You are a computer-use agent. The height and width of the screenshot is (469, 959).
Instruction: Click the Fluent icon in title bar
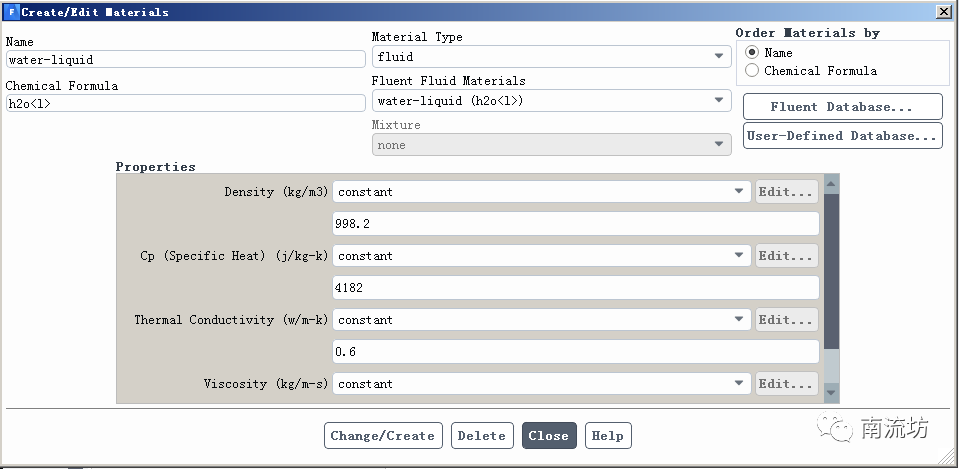[11, 12]
